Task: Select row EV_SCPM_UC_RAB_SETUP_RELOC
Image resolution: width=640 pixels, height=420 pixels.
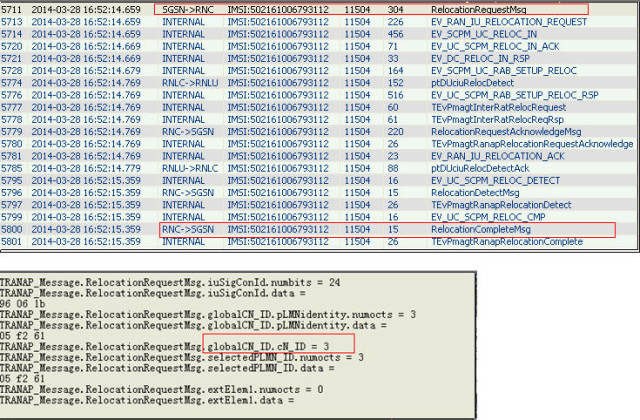Action: click(x=319, y=71)
